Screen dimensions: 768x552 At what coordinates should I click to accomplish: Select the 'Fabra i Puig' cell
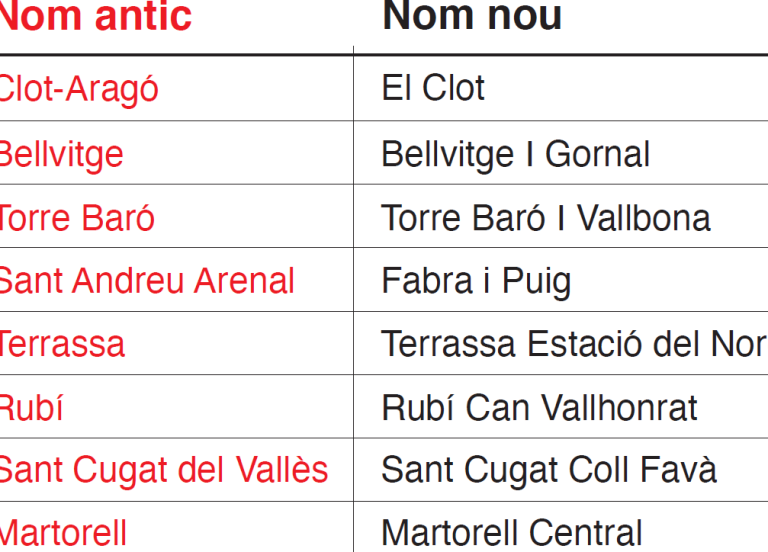coord(476,281)
